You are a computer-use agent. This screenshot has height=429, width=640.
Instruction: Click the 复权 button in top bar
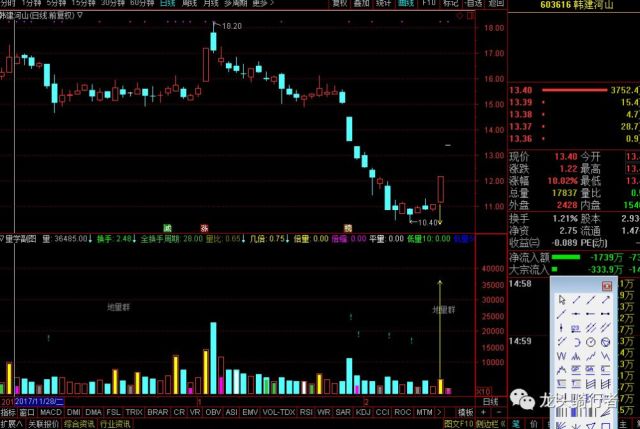[x=340, y=3]
